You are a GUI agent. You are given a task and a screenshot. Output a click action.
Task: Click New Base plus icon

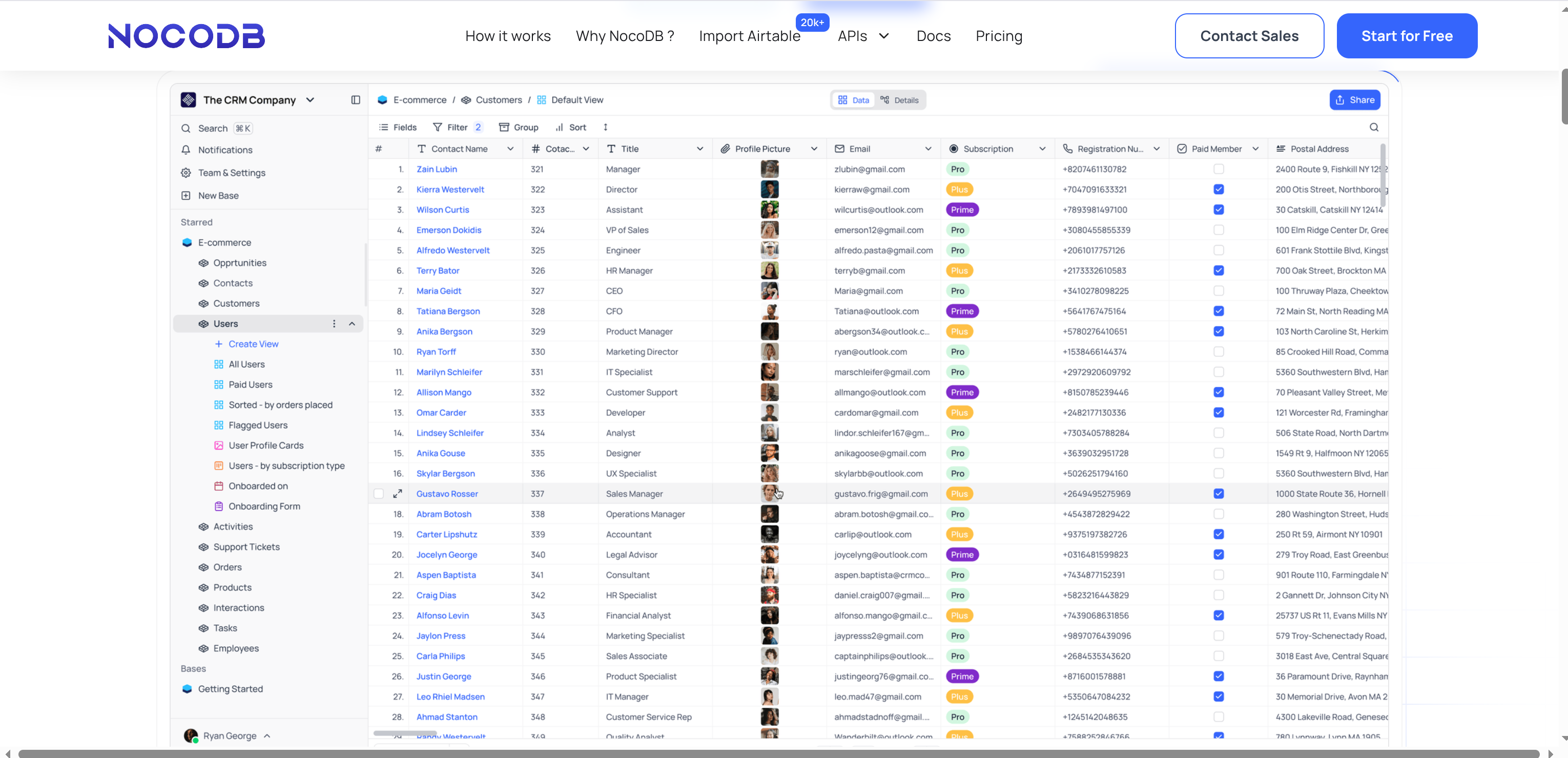point(185,195)
